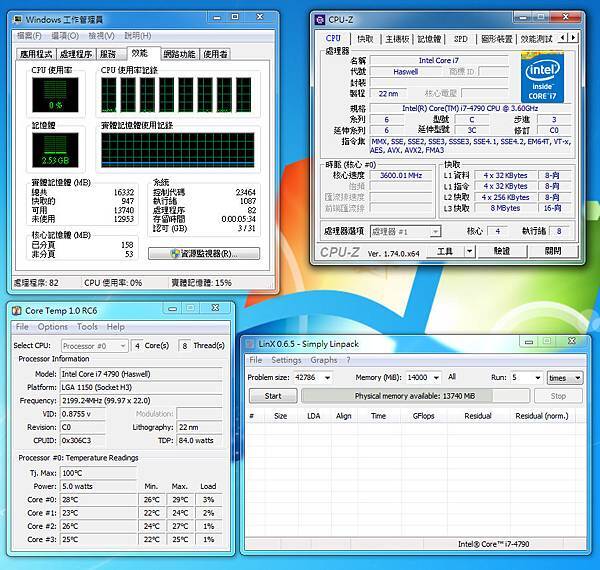Select the CPU tab in CPU-Z
This screenshot has width=600, height=570.
333,38
